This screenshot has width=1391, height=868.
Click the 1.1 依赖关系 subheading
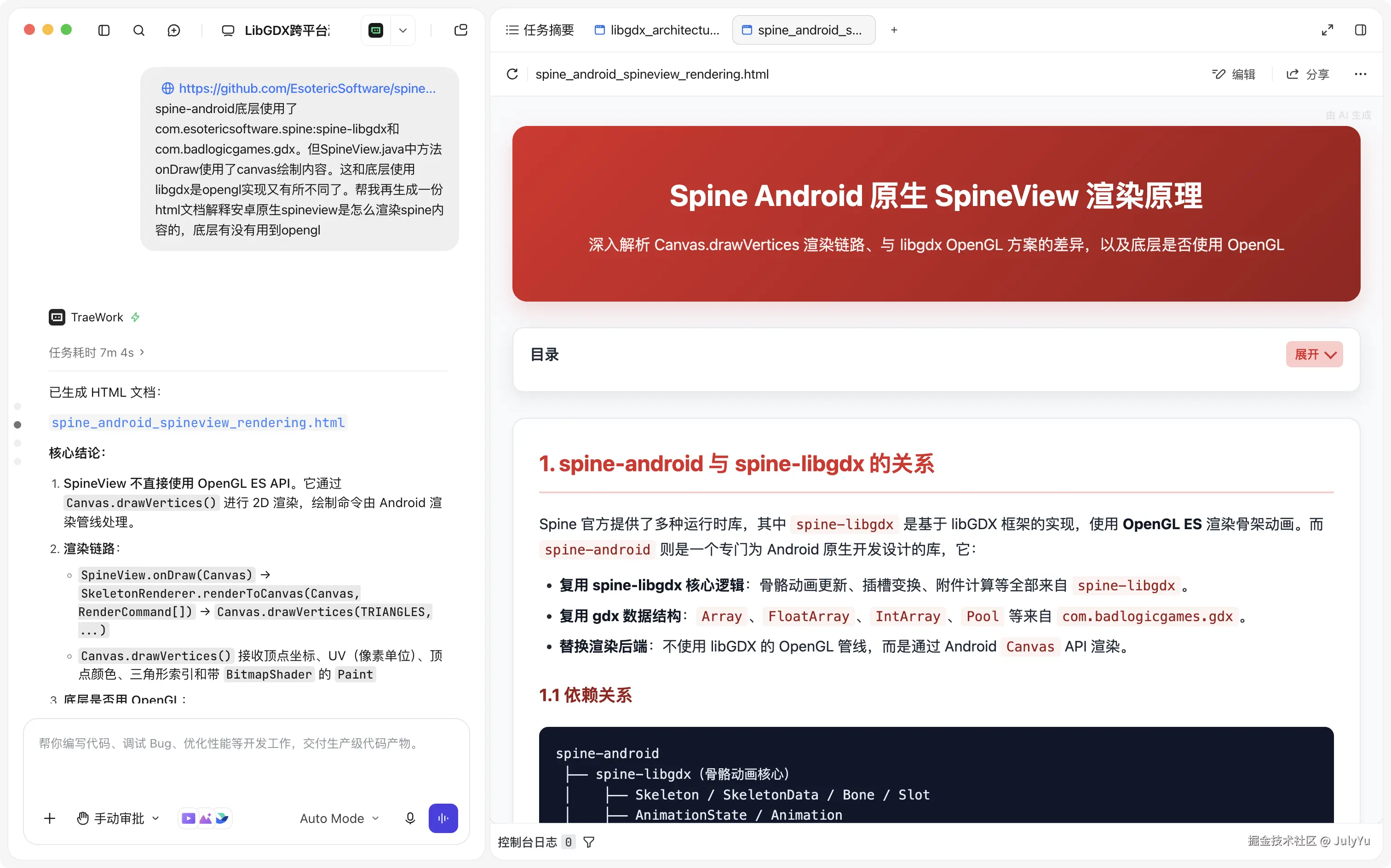[x=585, y=695]
